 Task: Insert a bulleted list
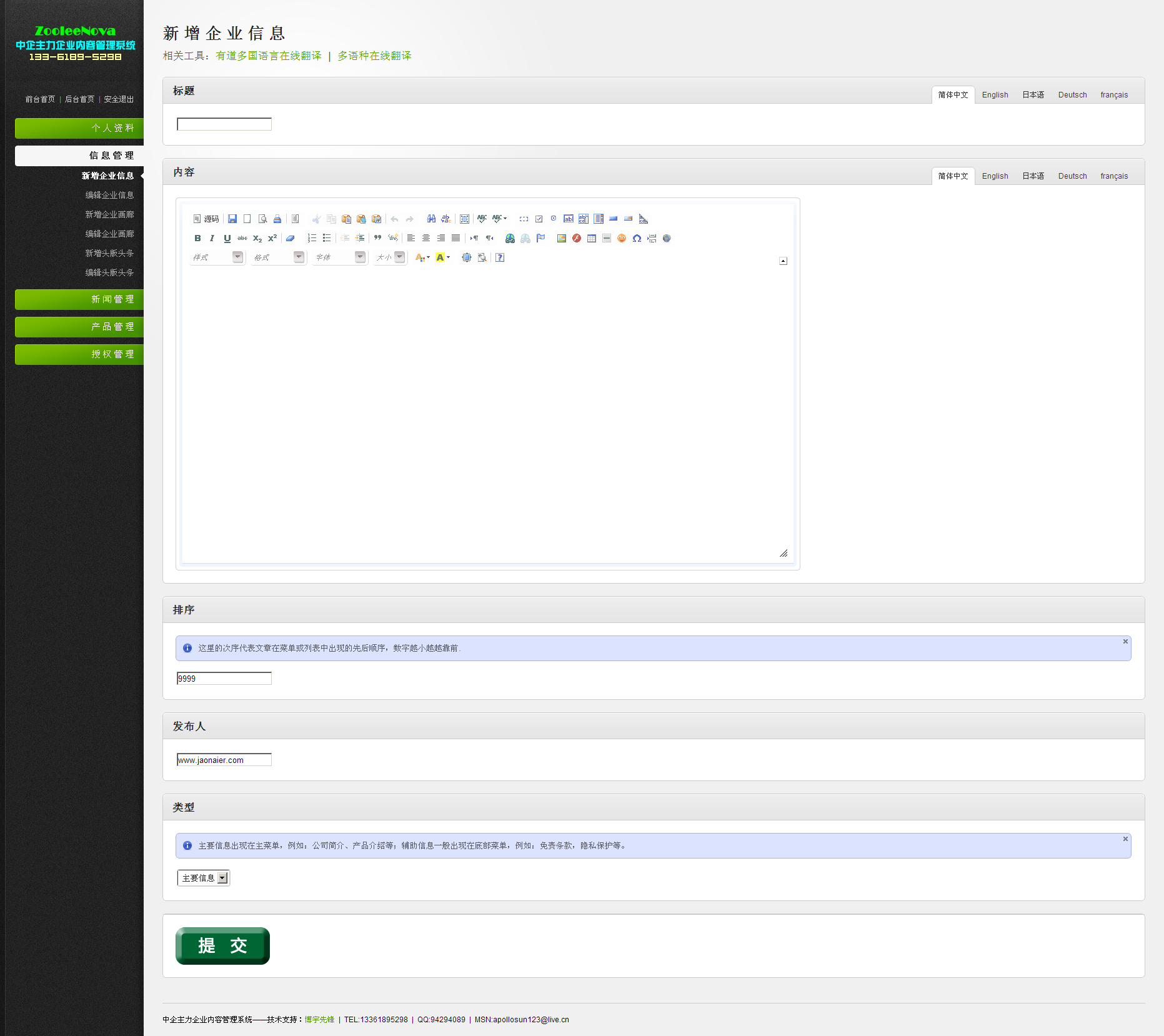point(327,238)
